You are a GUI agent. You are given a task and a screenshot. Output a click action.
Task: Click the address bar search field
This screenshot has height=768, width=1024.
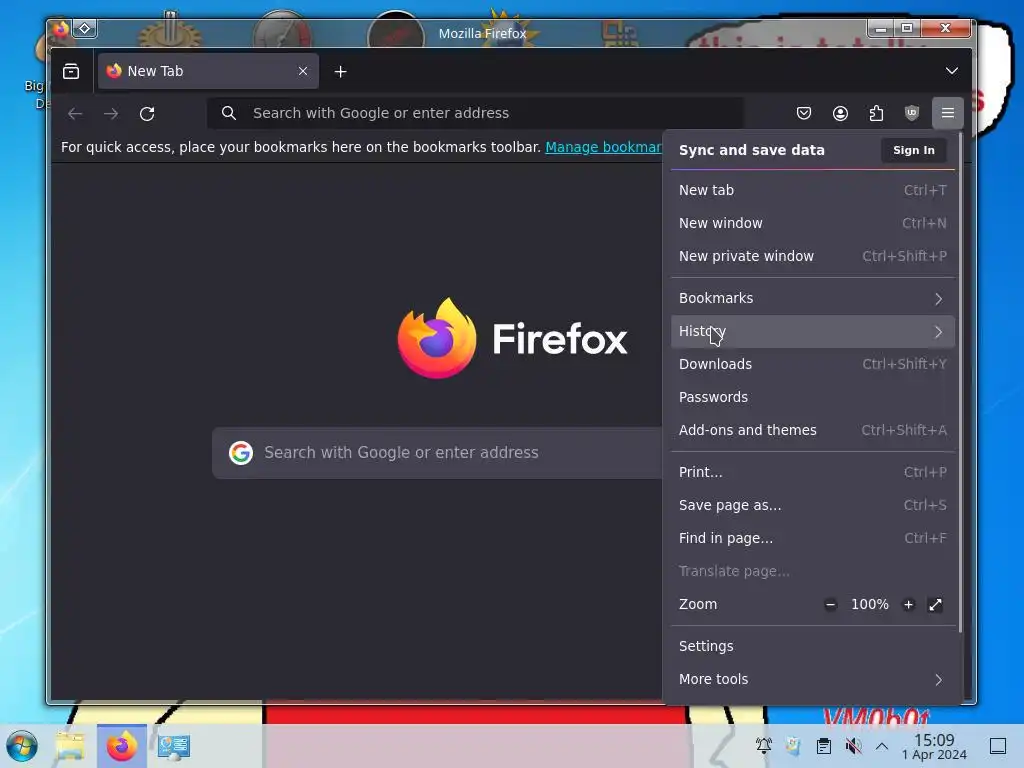tap(475, 113)
